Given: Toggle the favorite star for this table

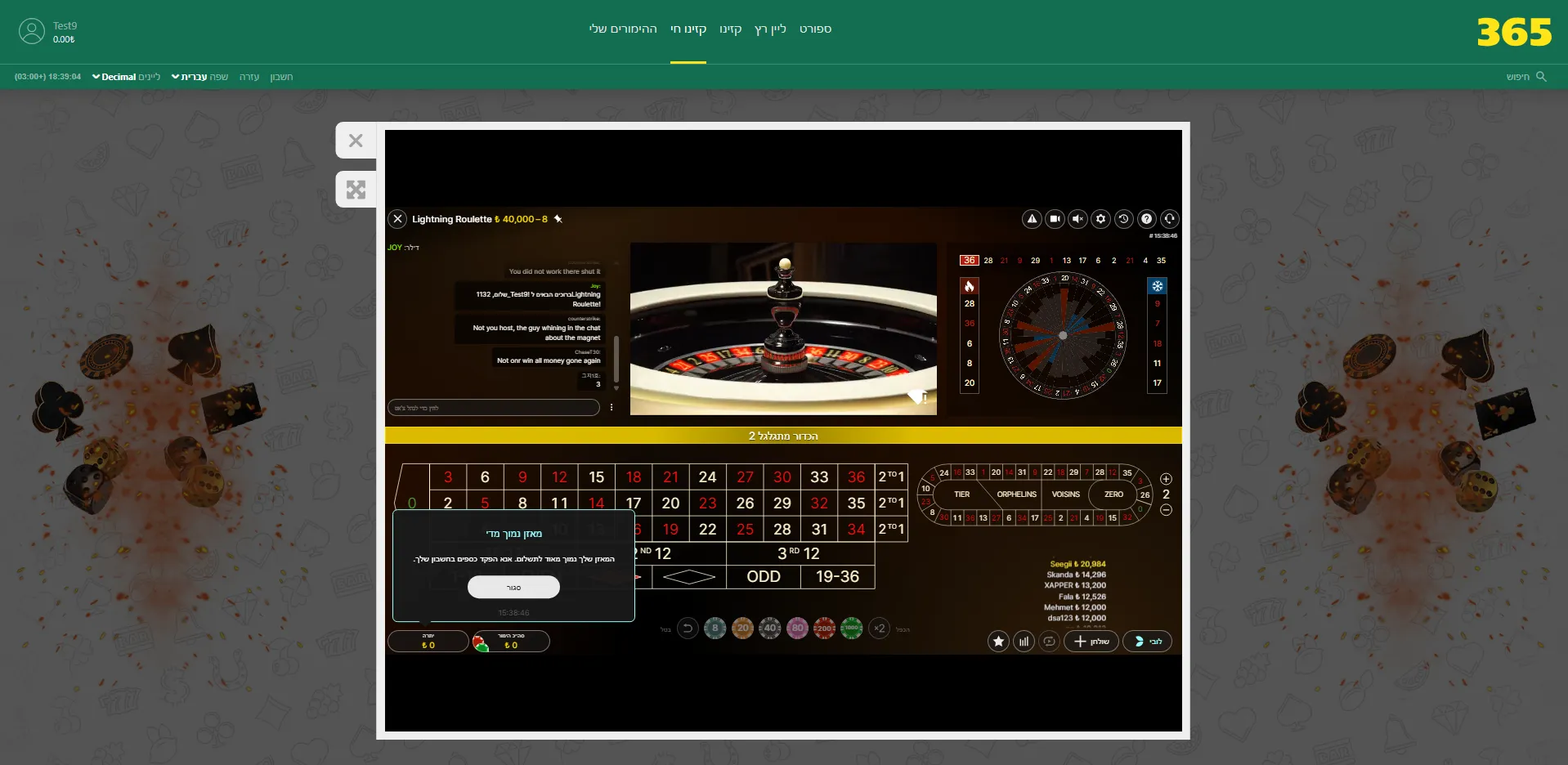Looking at the screenshot, I should [998, 642].
